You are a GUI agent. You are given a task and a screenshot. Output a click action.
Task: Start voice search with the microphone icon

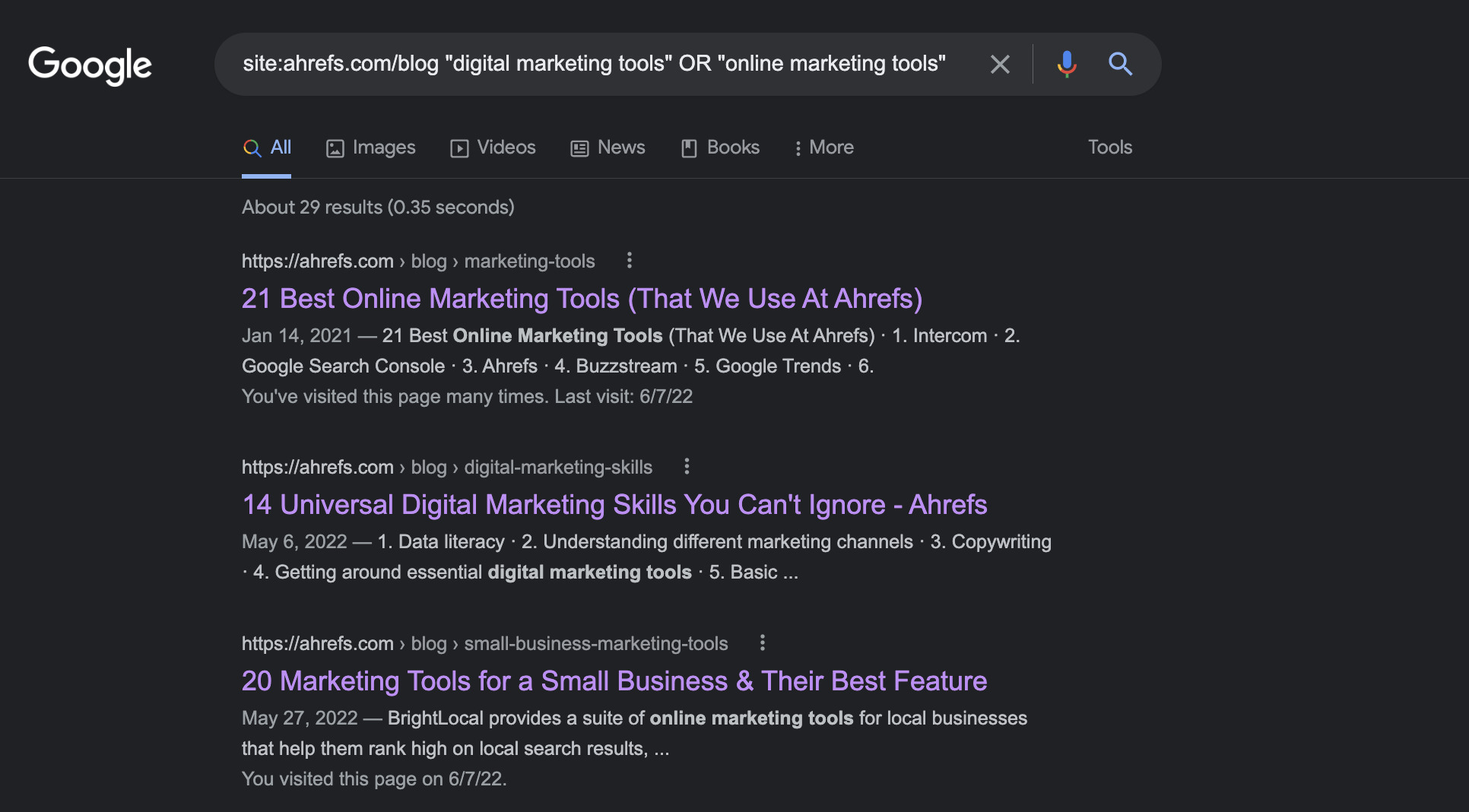pos(1066,65)
